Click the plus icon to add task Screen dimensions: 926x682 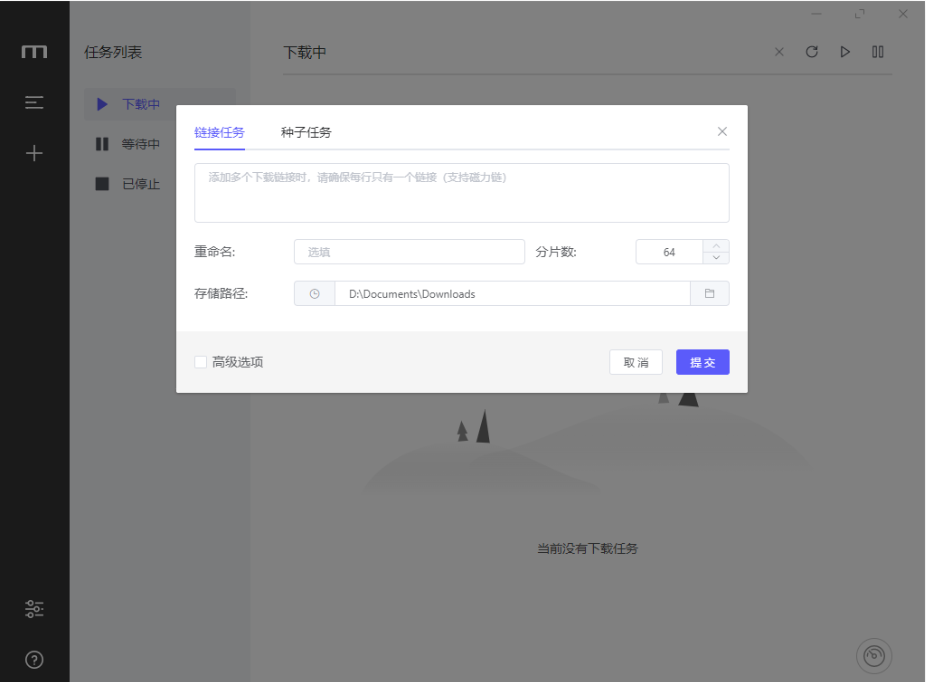(x=34, y=153)
